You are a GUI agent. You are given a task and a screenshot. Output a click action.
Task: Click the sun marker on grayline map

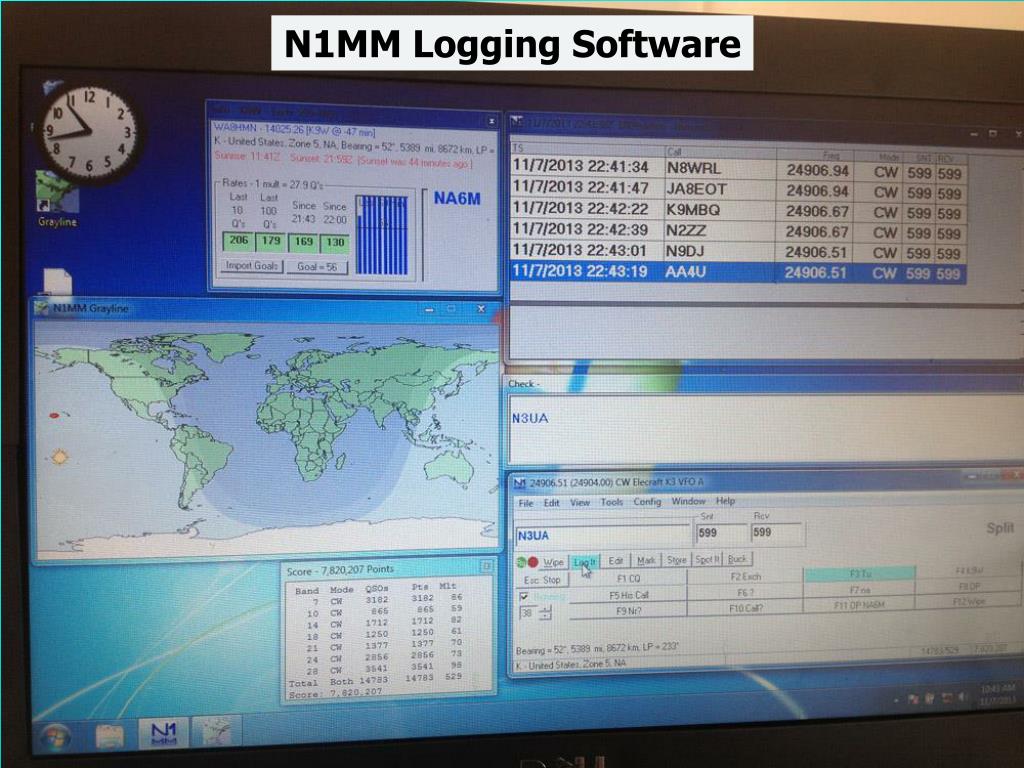tap(59, 456)
